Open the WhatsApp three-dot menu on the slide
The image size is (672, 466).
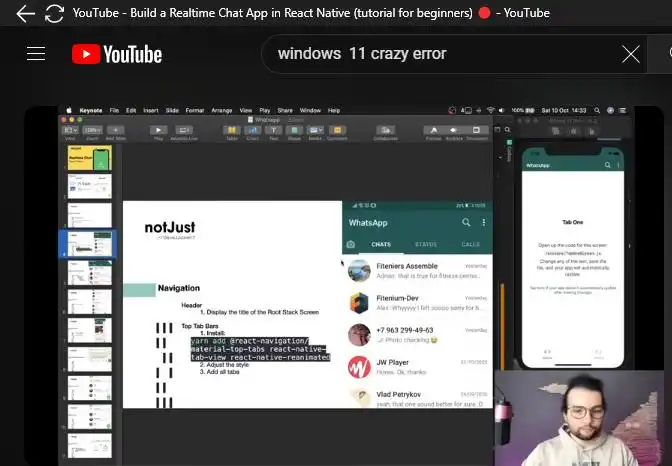coord(484,222)
